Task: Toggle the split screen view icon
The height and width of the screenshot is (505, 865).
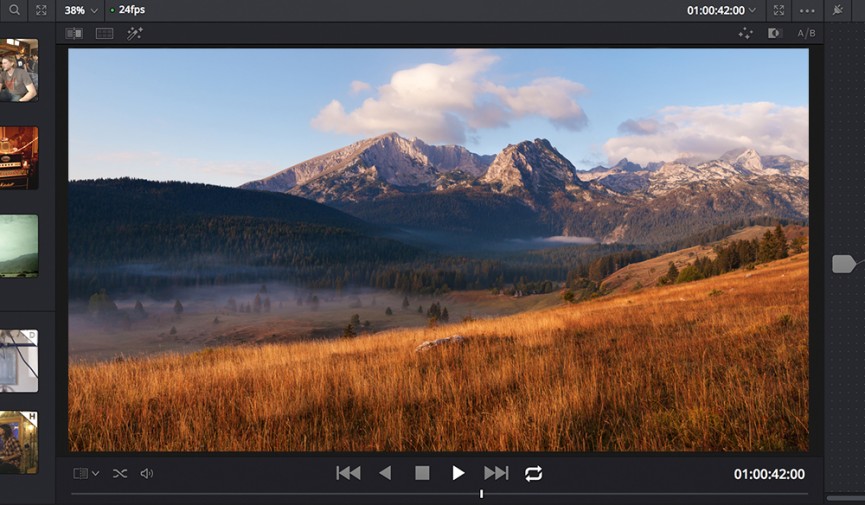Action: coord(104,34)
